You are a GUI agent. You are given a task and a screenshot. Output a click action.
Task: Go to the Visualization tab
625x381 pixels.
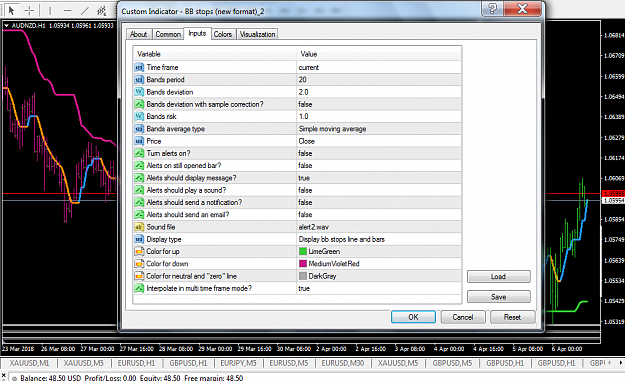point(257,34)
